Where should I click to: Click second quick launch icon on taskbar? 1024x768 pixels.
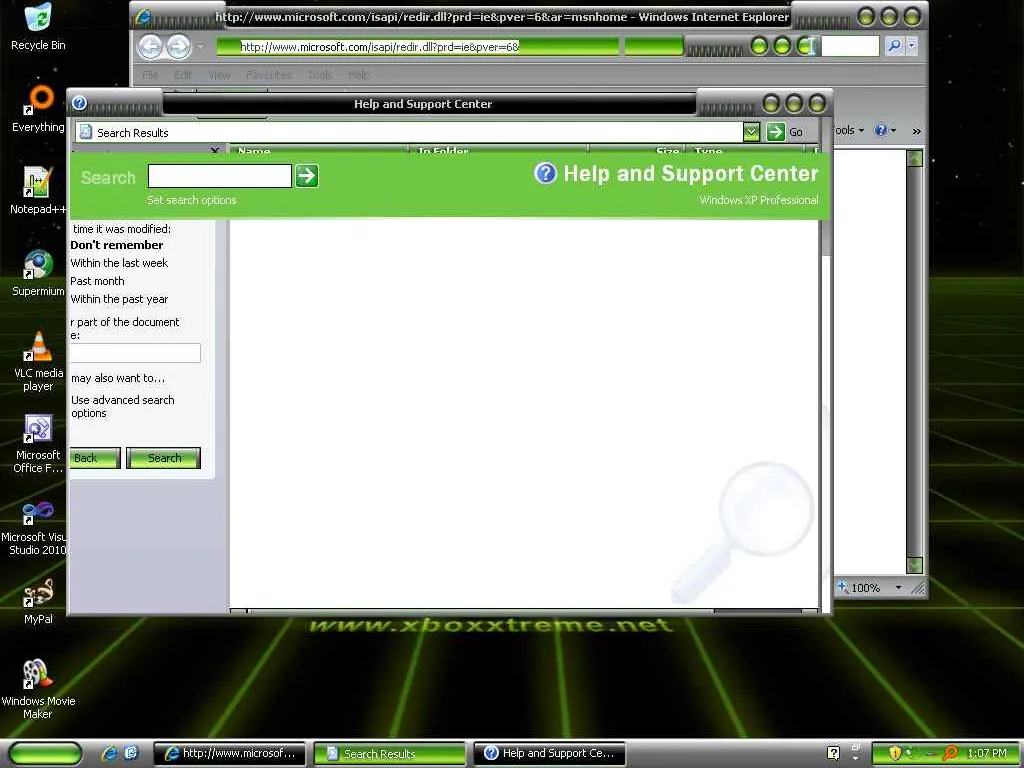131,753
